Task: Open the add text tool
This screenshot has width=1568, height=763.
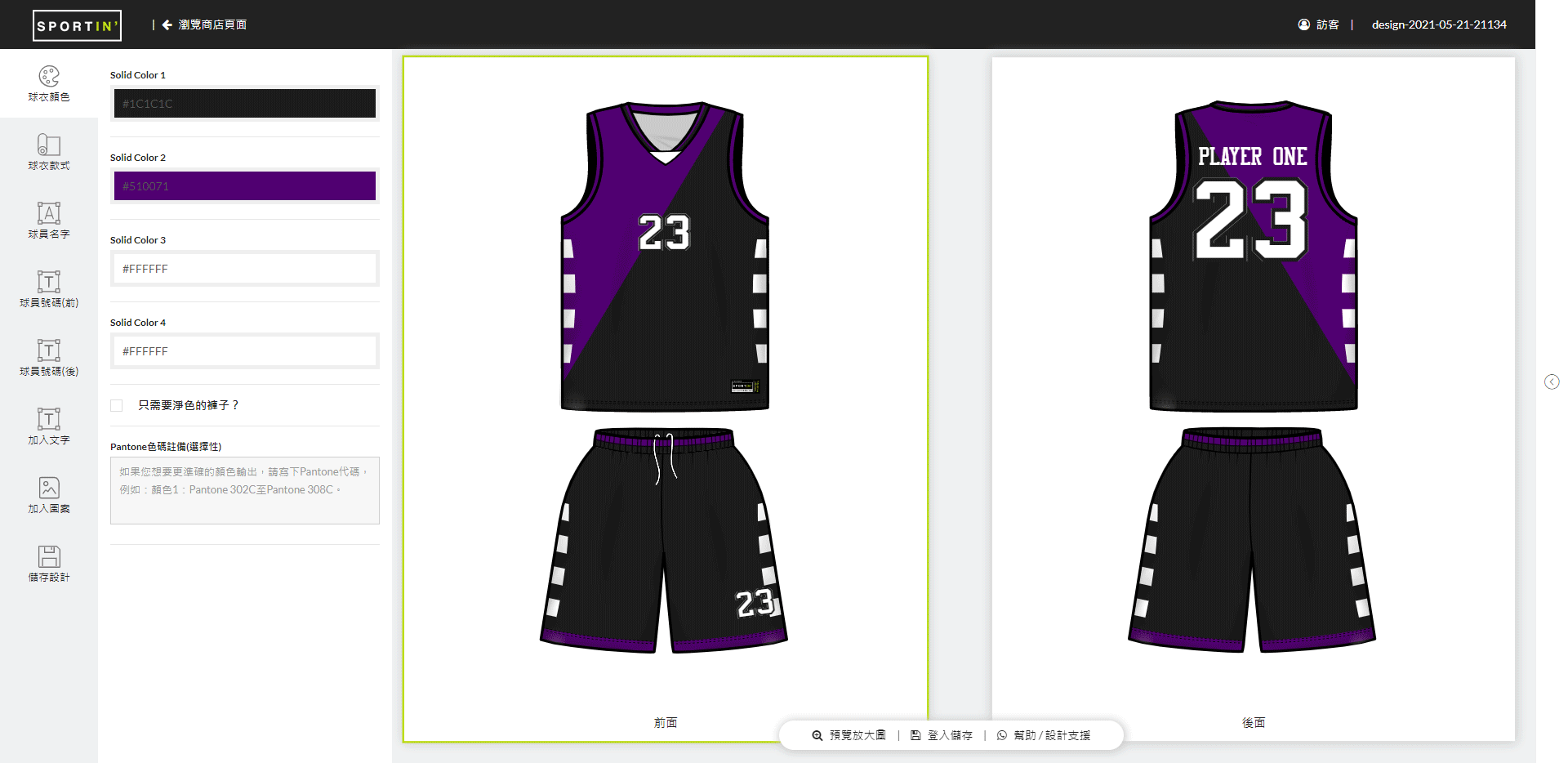Action: [49, 420]
